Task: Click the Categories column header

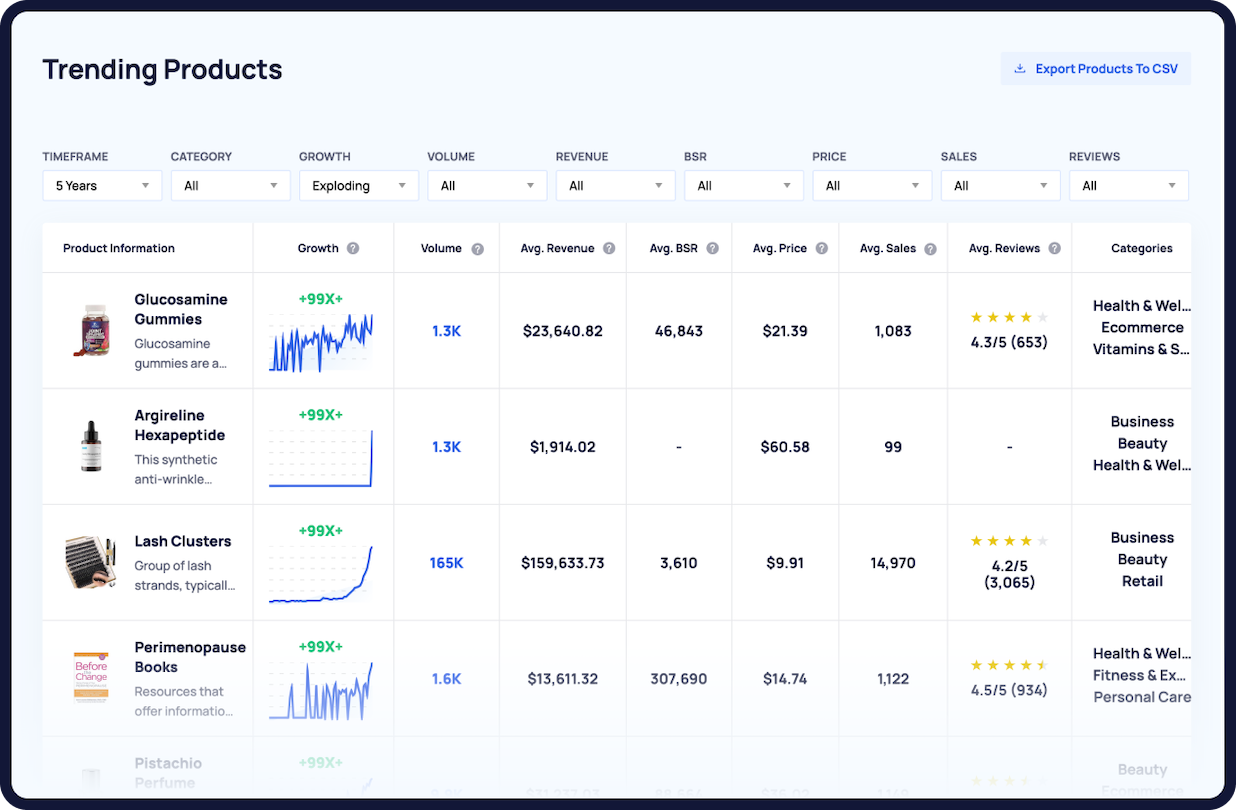Action: tap(1142, 248)
